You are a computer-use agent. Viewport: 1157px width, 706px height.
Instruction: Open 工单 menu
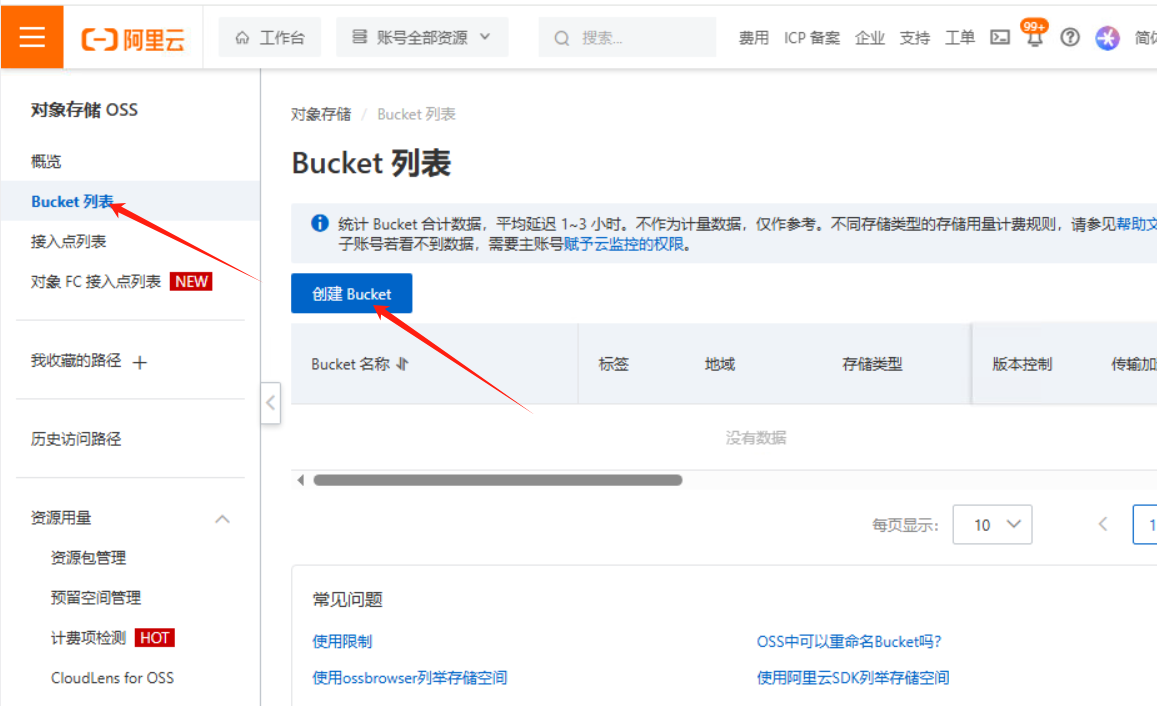(959, 38)
